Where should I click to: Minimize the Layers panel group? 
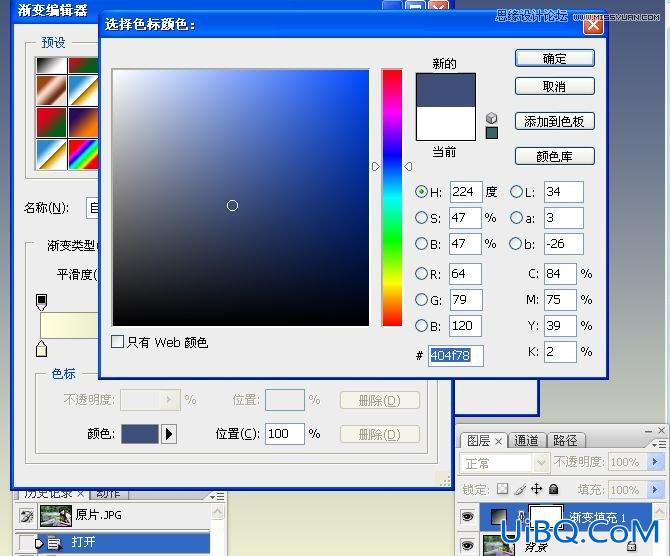click(648, 431)
